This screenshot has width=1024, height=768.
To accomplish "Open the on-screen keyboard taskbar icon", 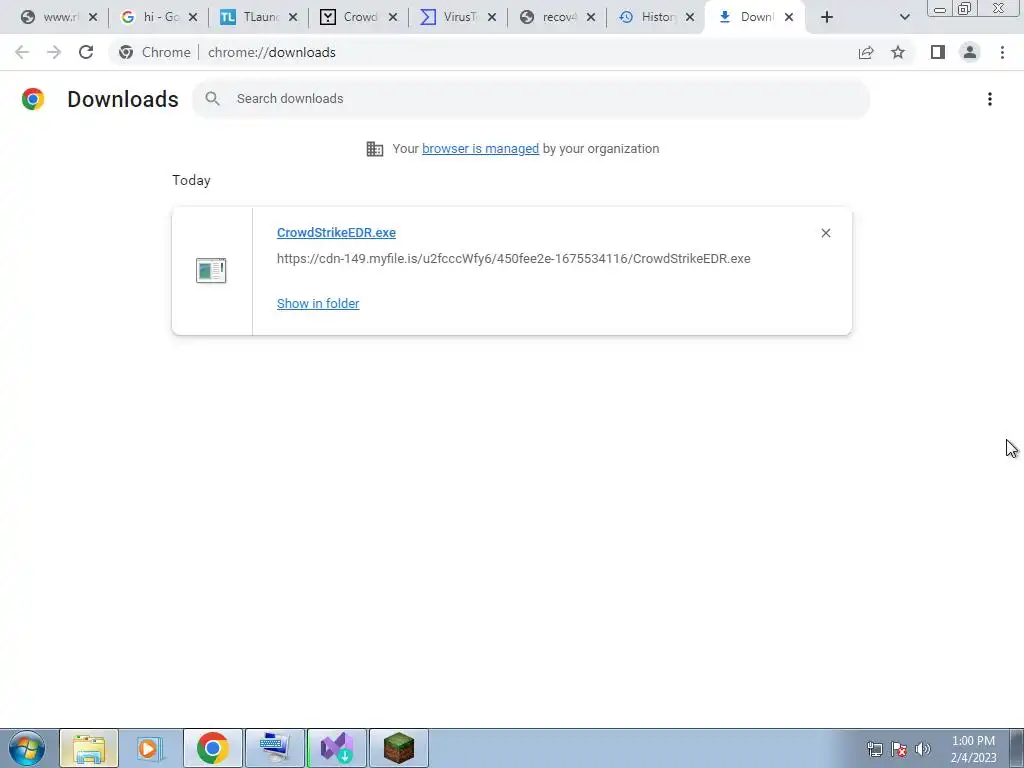I will tap(275, 748).
